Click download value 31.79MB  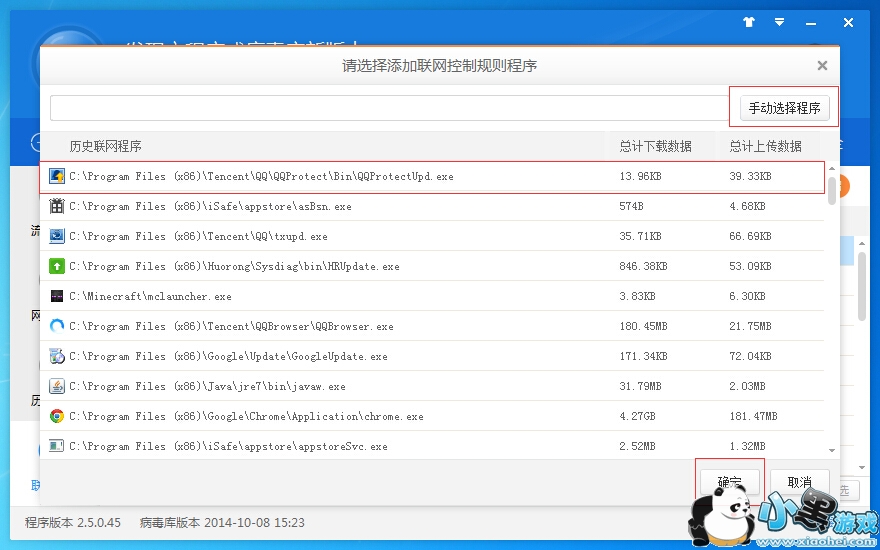click(640, 386)
